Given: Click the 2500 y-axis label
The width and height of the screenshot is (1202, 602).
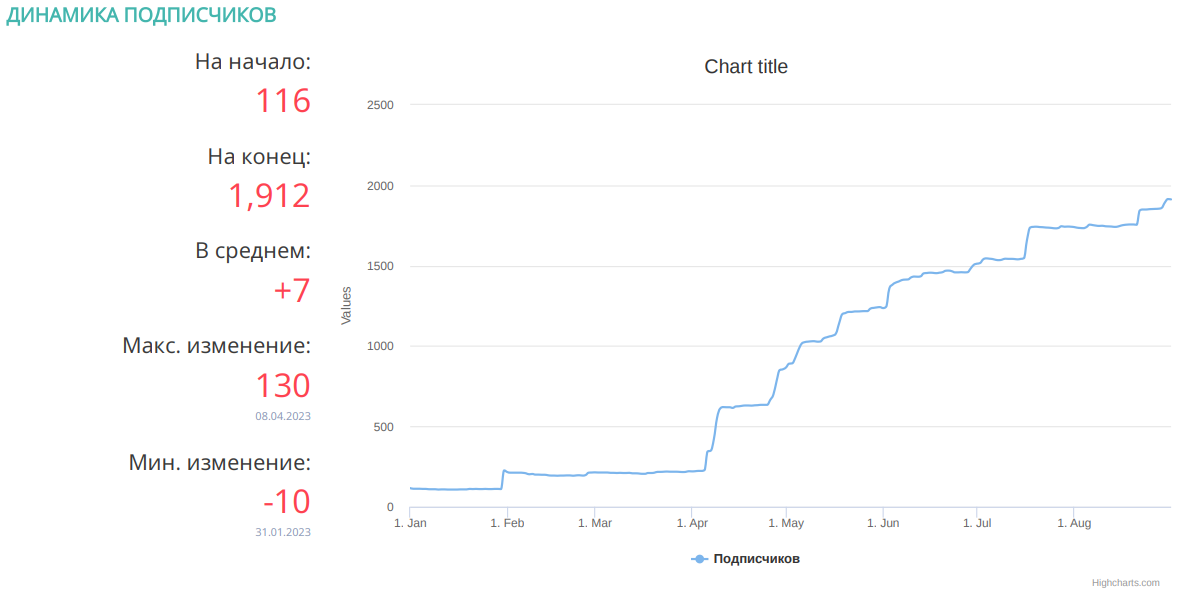Looking at the screenshot, I should pyautogui.click(x=380, y=105).
